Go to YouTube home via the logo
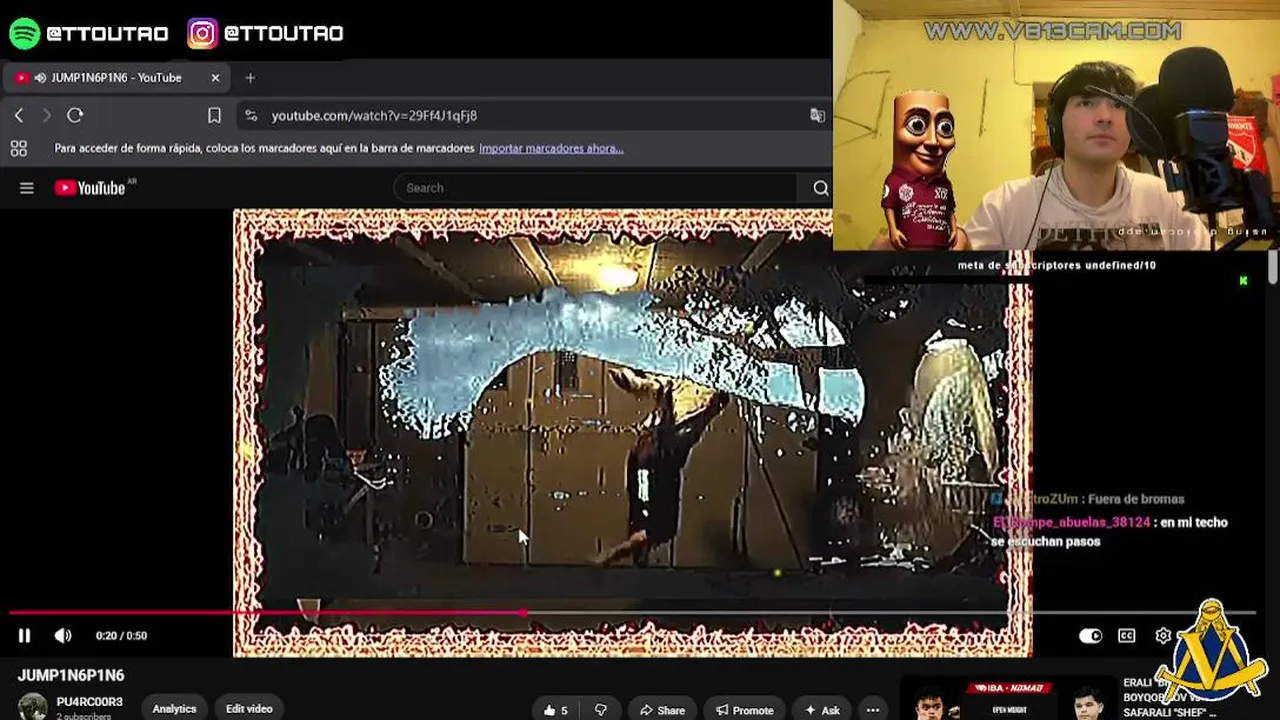1280x720 pixels. 90,188
